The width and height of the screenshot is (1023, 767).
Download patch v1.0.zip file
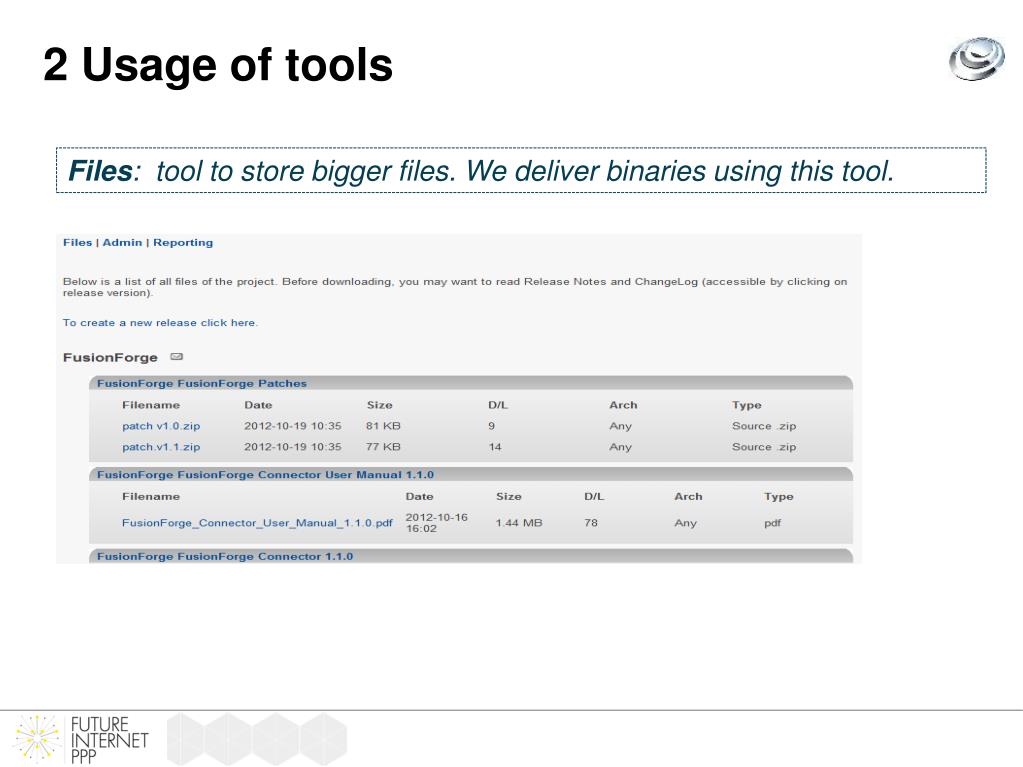click(x=161, y=426)
